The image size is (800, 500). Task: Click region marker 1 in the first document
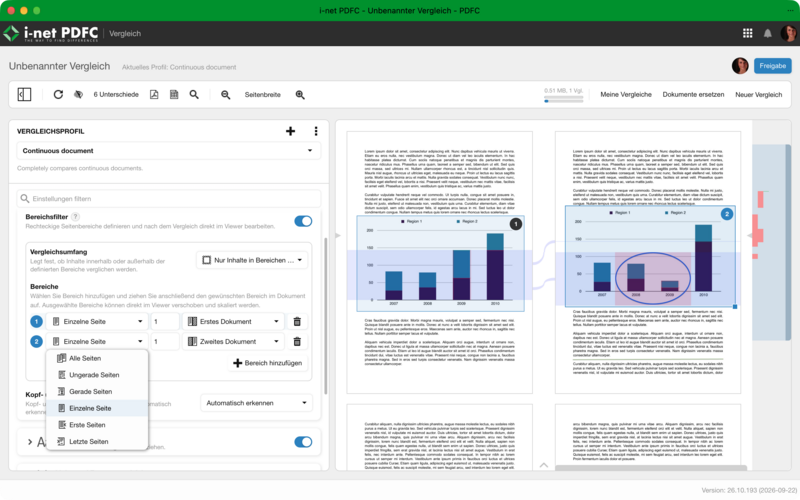click(516, 223)
